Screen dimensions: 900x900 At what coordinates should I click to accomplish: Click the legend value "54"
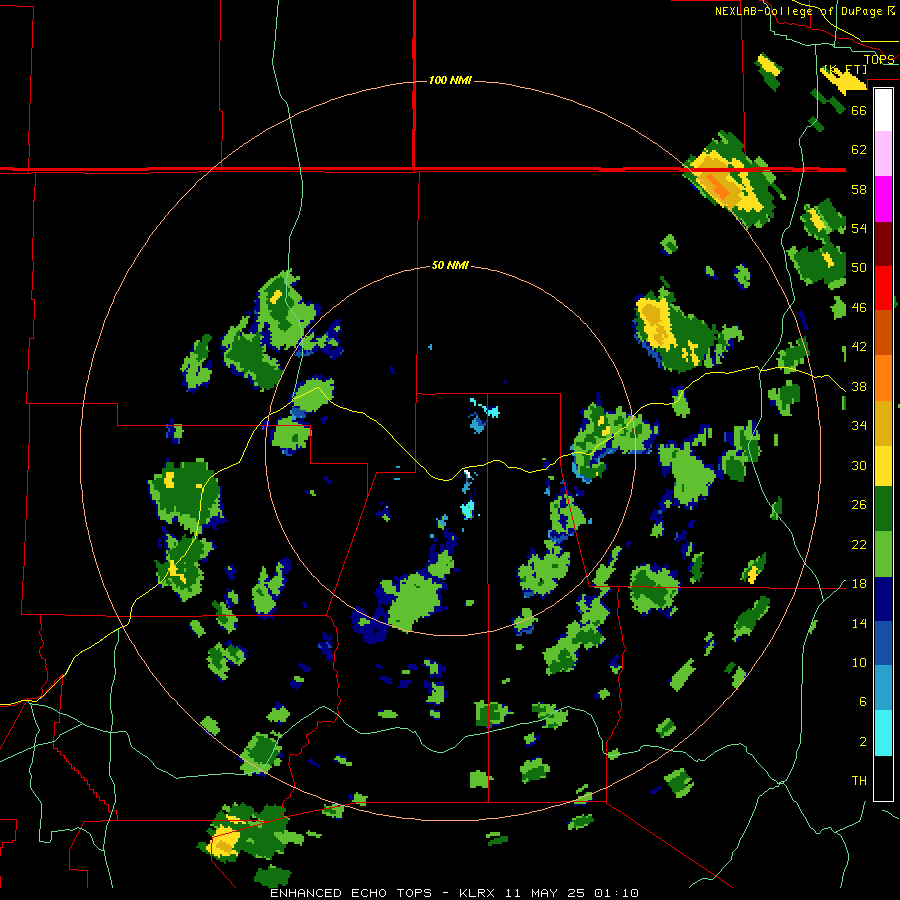pyautogui.click(x=859, y=228)
